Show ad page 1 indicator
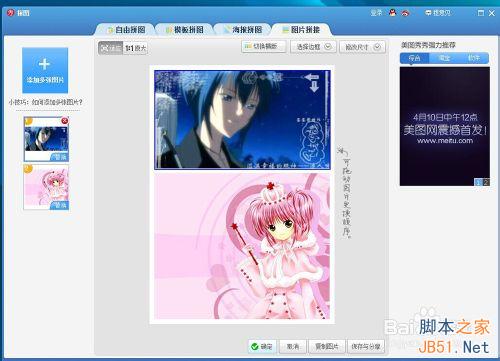 pos(478,182)
